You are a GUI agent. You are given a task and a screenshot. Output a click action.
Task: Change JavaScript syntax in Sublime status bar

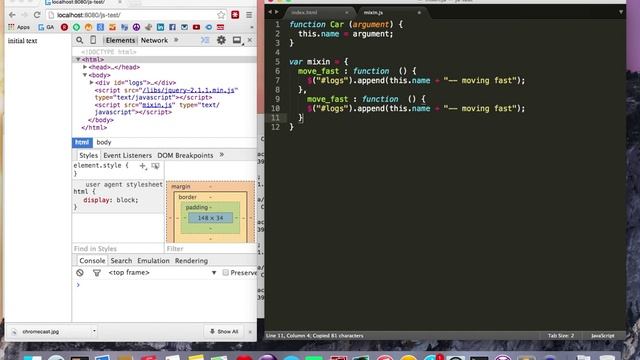[x=602, y=336]
